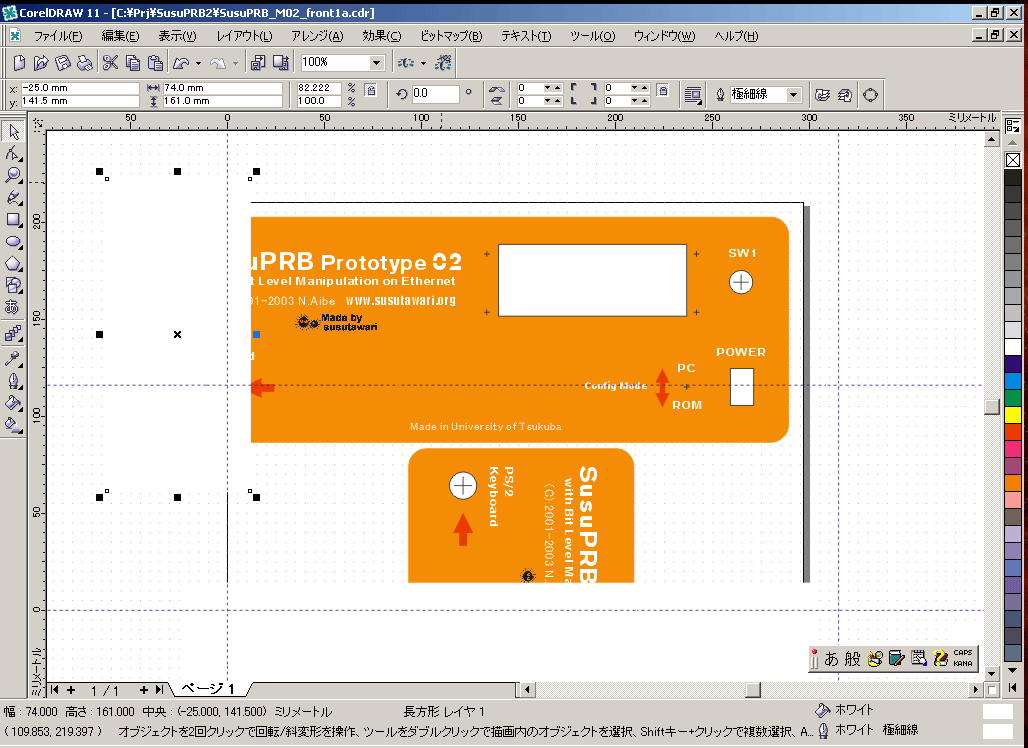Open the navigator at scrollbar corner
This screenshot has height=748, width=1028.
tap(992, 690)
